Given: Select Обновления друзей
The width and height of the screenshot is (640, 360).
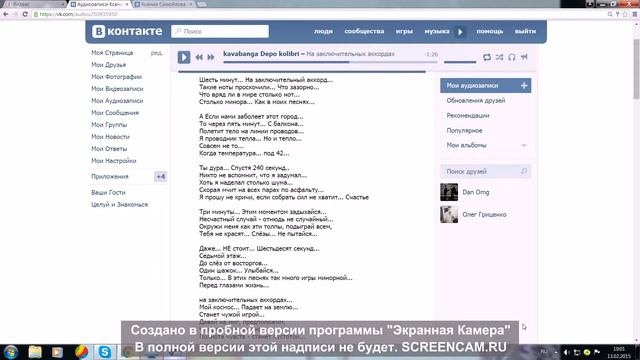Looking at the screenshot, I should click(x=476, y=100).
